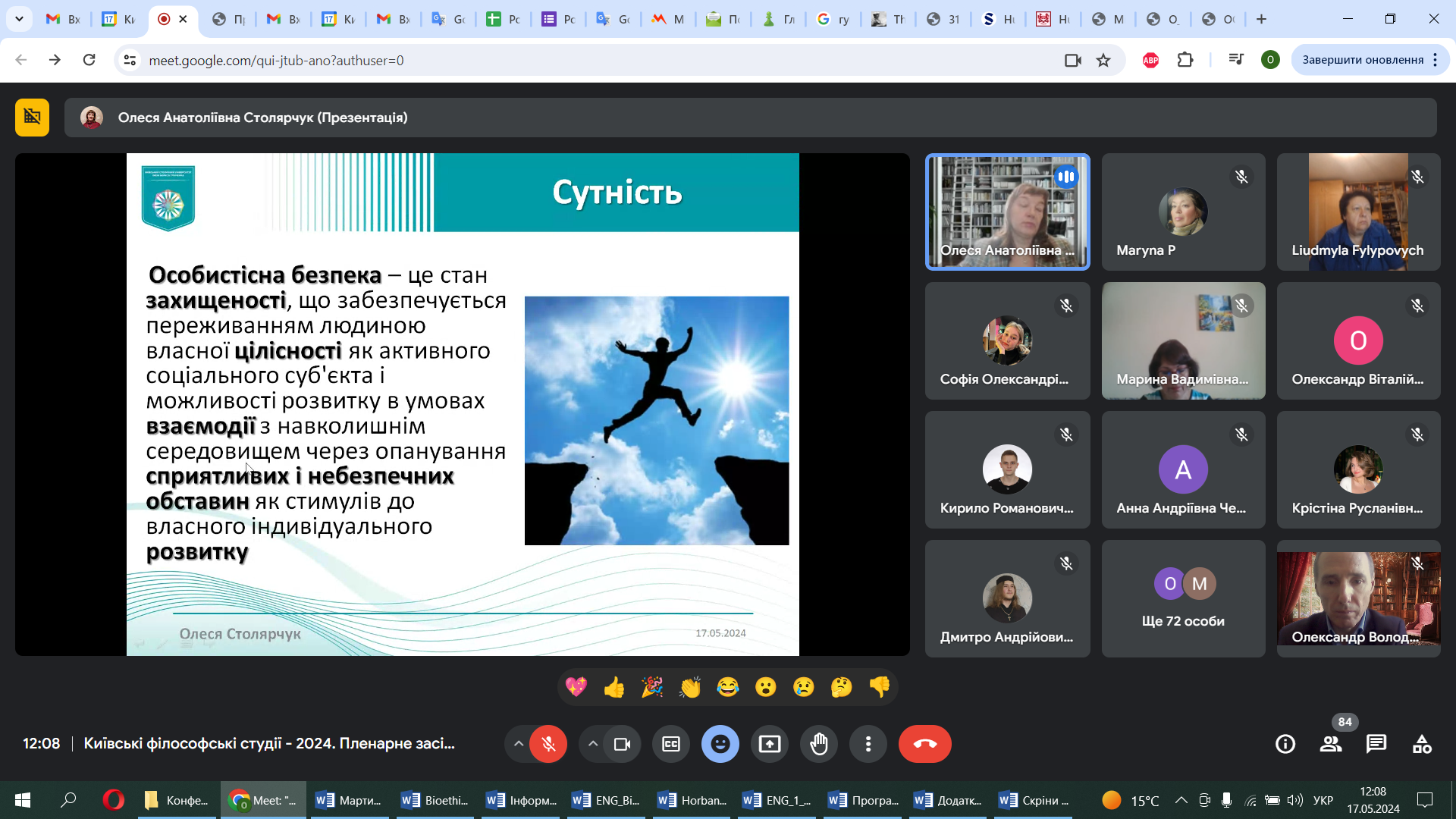Open the Bioethi Word document in taskbar
The width and height of the screenshot is (1456, 819).
[x=435, y=800]
